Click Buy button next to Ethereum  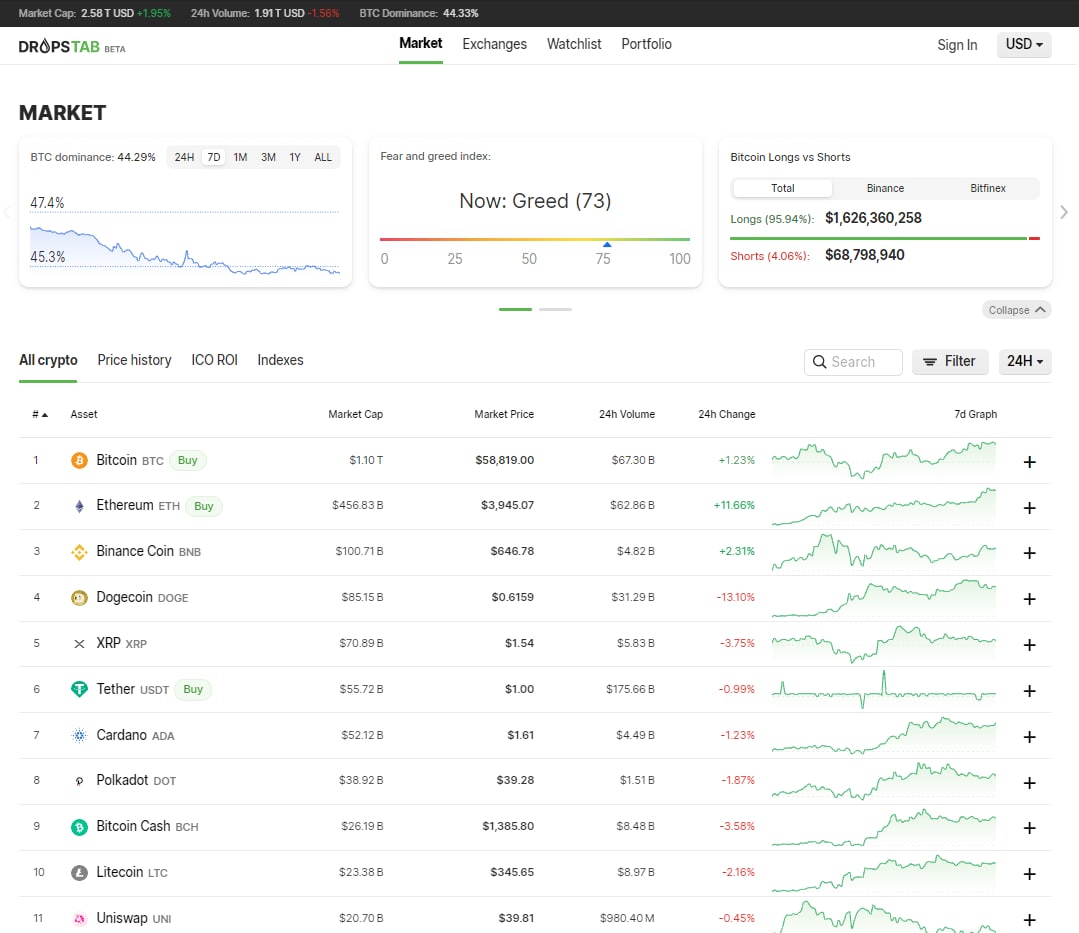click(x=203, y=506)
